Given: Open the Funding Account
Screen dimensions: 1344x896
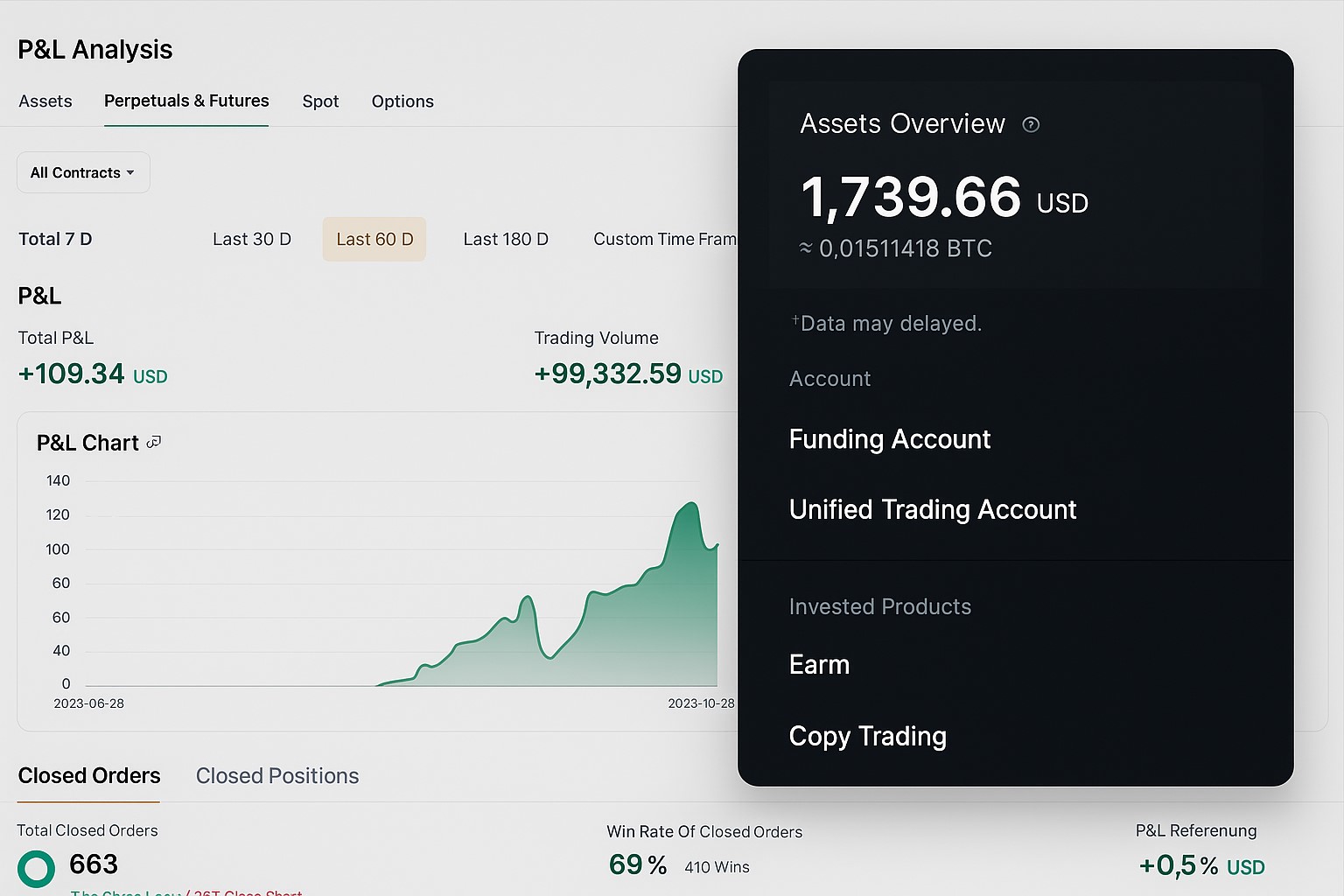Looking at the screenshot, I should (x=889, y=439).
